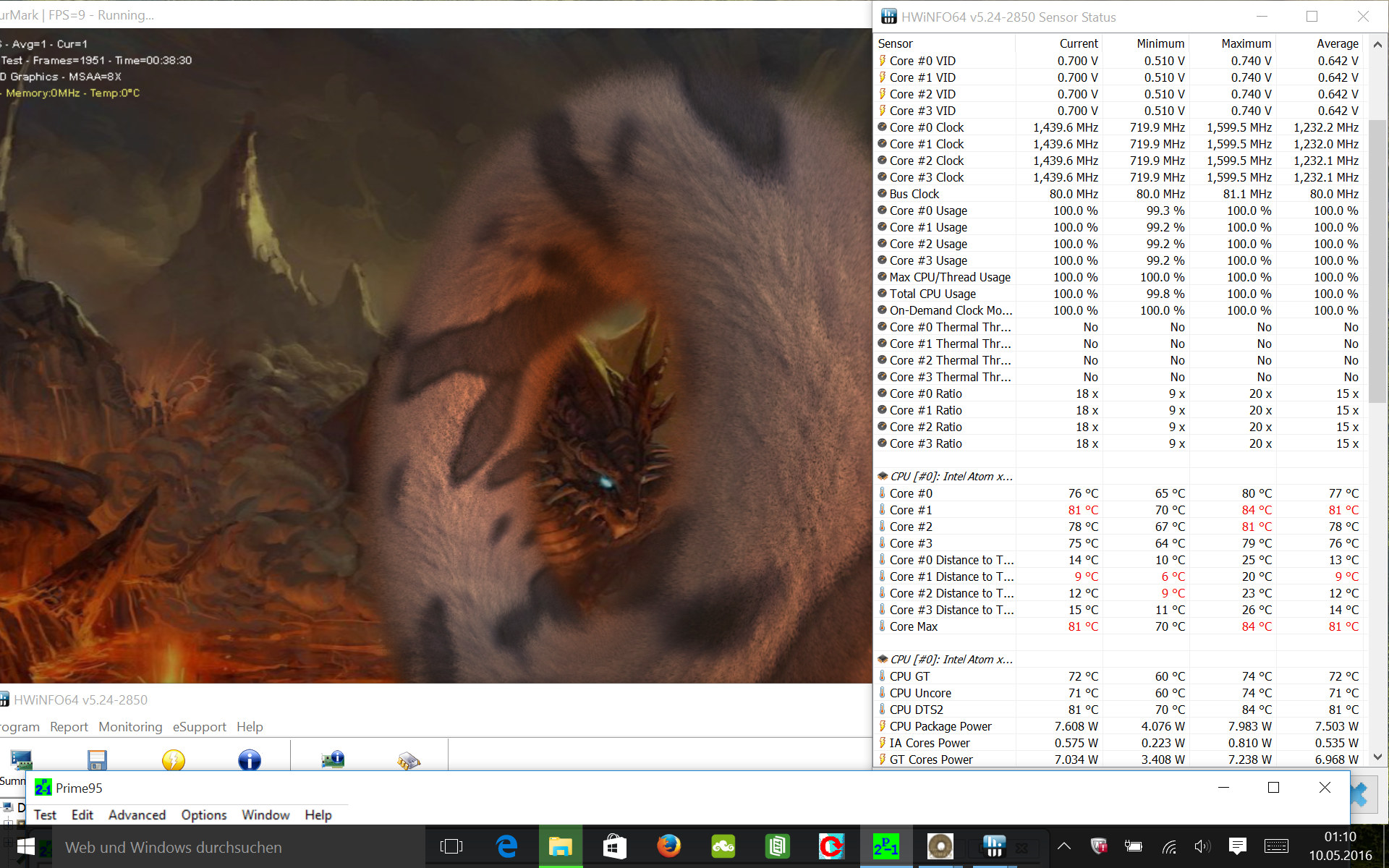Open Firefox from the taskbar

point(668,846)
